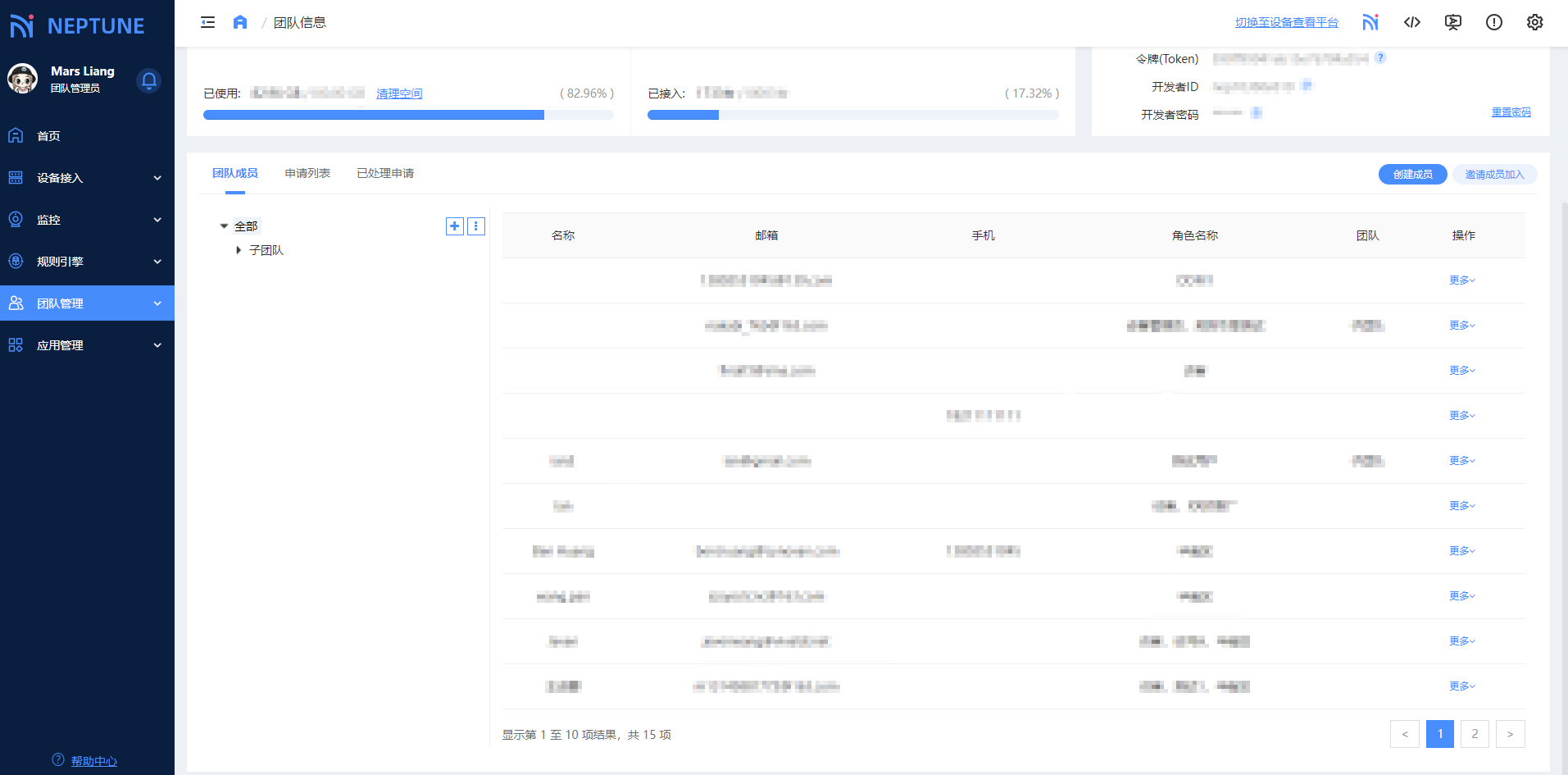
Task: Go to home via breadcrumb house icon
Action: coord(239,22)
